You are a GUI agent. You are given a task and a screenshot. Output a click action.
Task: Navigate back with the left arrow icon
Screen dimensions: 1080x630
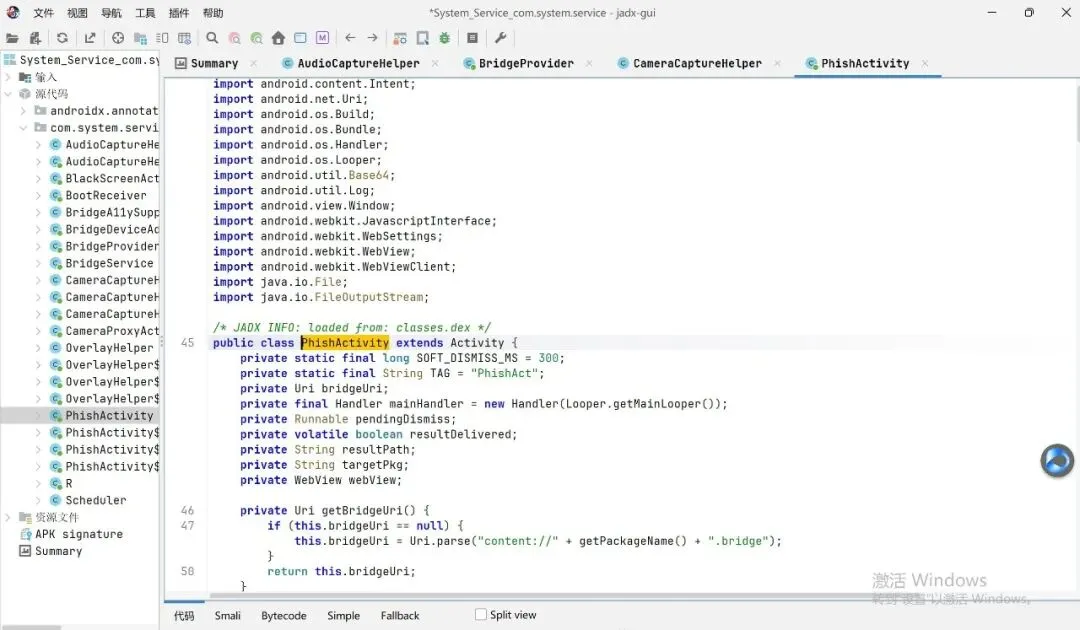coord(350,38)
